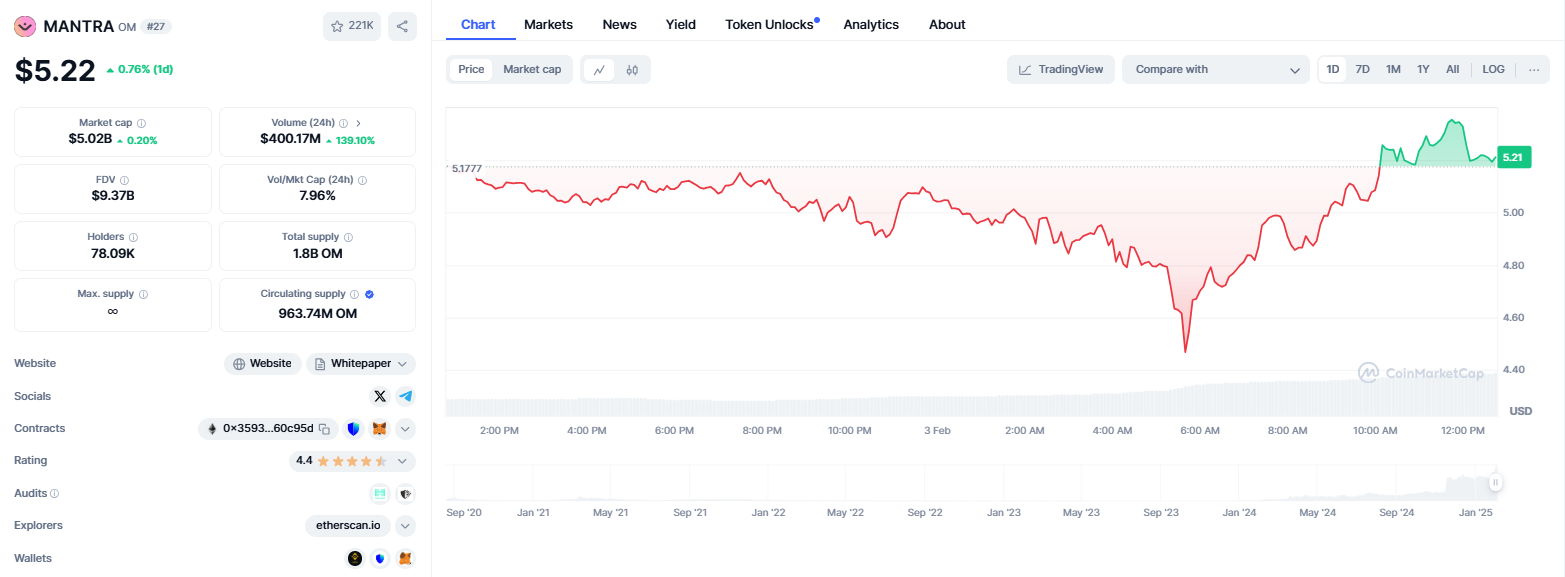Screen dimensions: 1565x577
Task: Expand the etherscan.io explorers dropdown
Action: (405, 525)
